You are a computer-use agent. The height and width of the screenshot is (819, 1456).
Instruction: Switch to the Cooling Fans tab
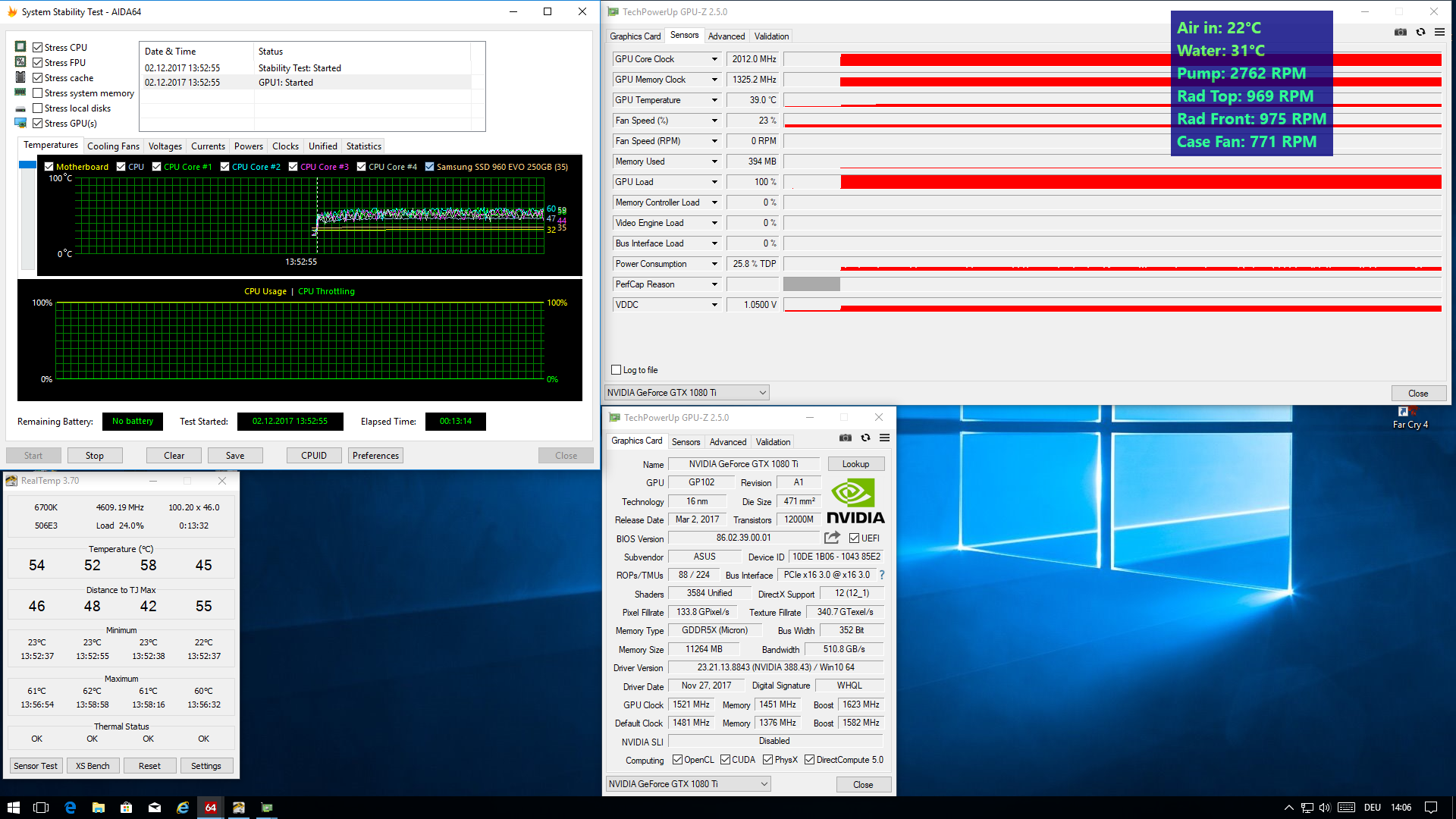[x=113, y=146]
